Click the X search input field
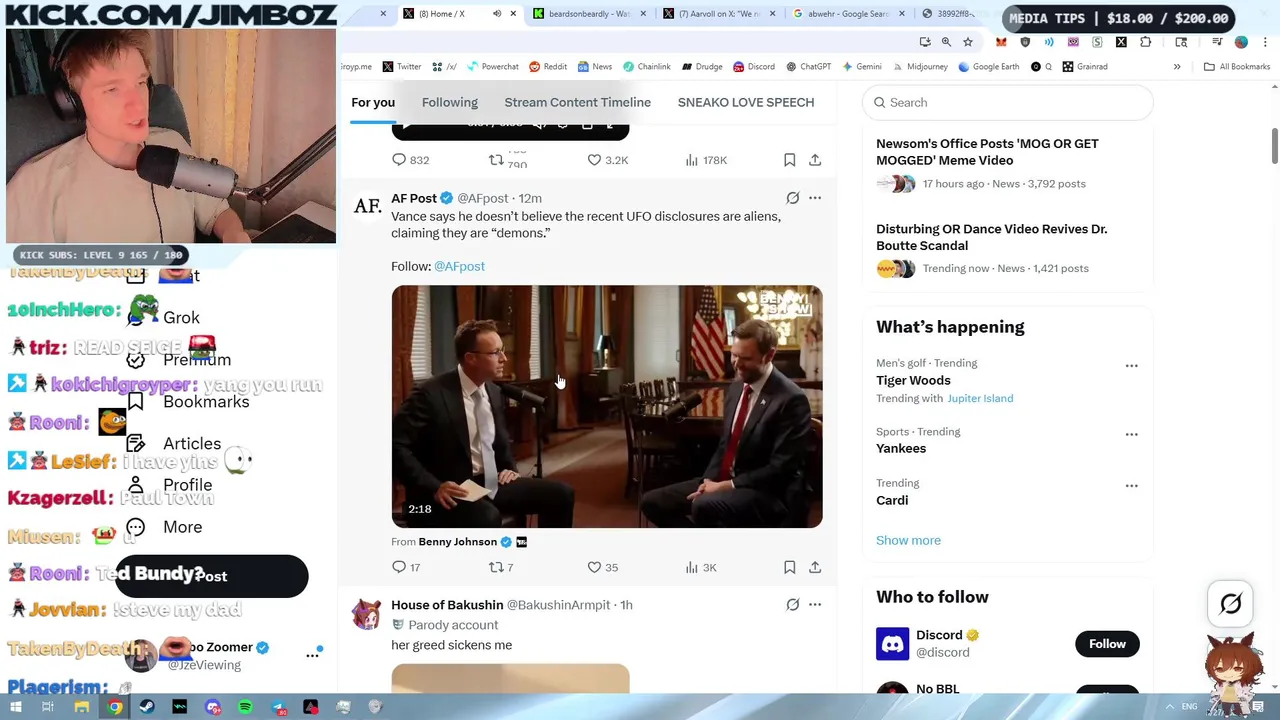This screenshot has width=1280, height=720. [x=1008, y=102]
